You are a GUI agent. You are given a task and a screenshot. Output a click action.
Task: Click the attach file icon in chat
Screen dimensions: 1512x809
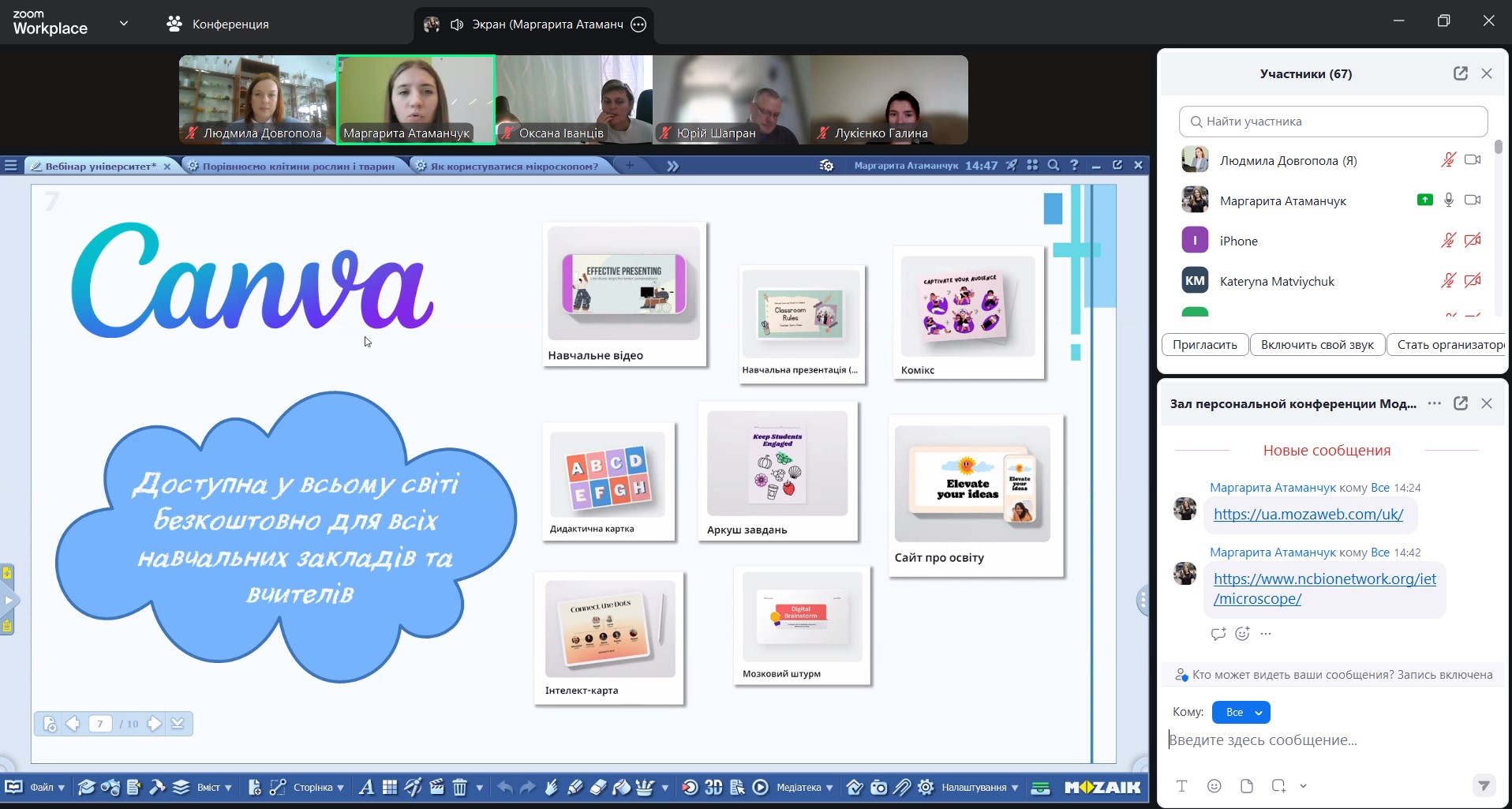(1247, 785)
